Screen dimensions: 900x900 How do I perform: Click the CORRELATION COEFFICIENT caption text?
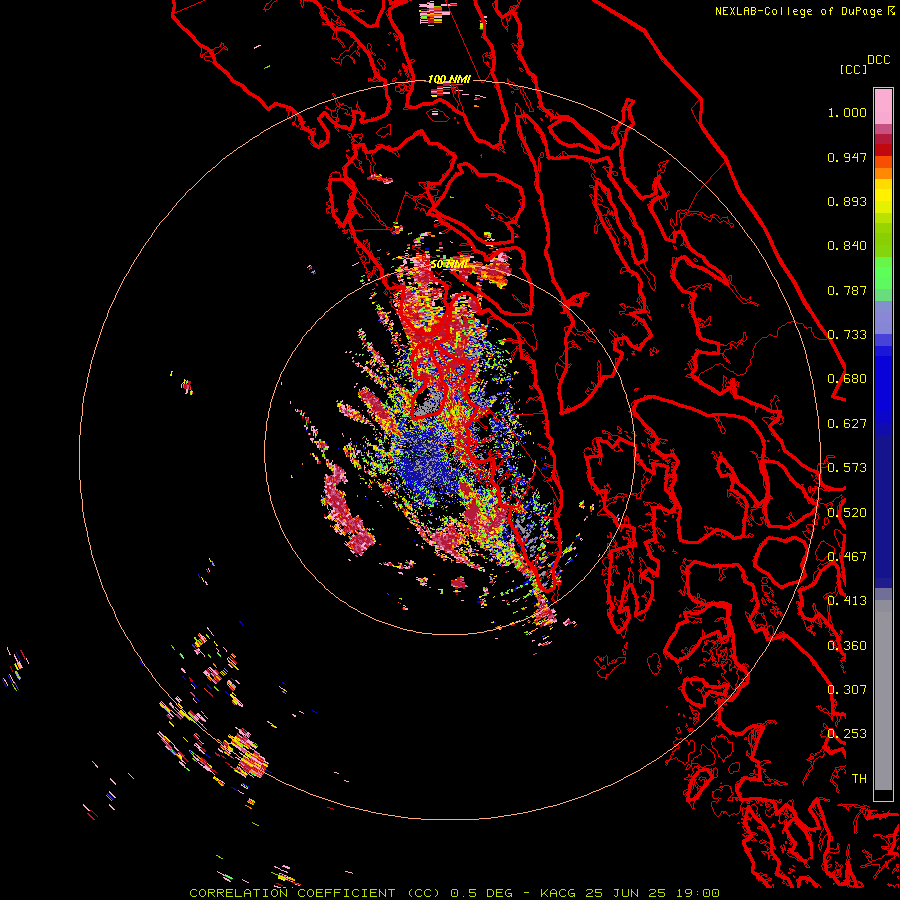tap(292, 893)
